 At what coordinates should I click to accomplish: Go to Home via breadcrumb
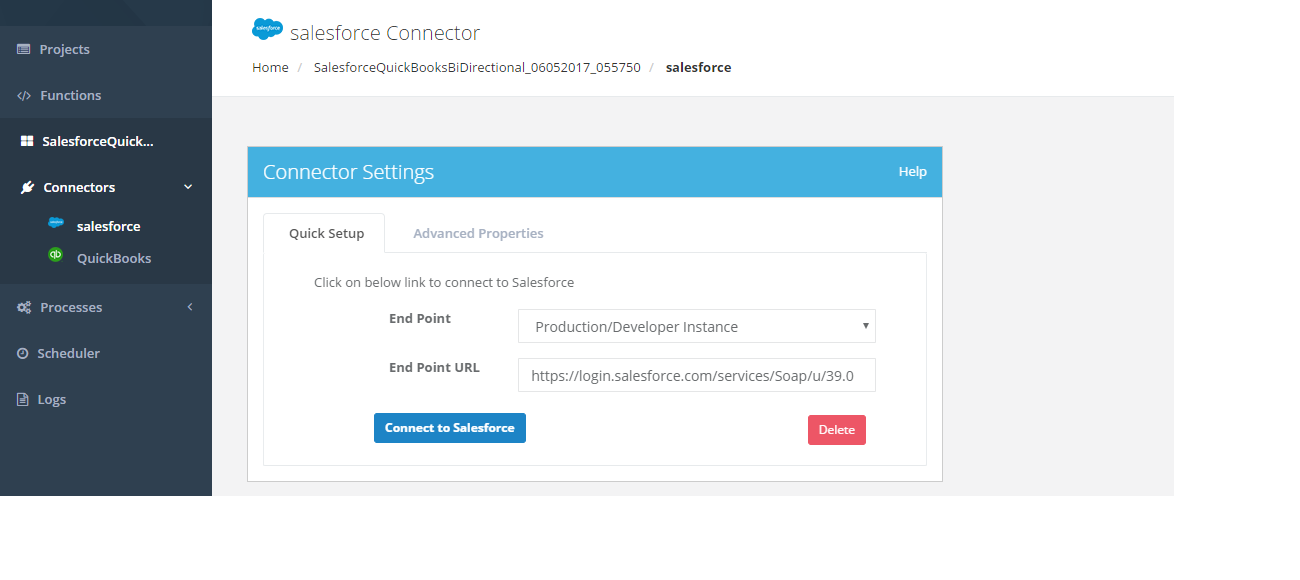pos(270,68)
